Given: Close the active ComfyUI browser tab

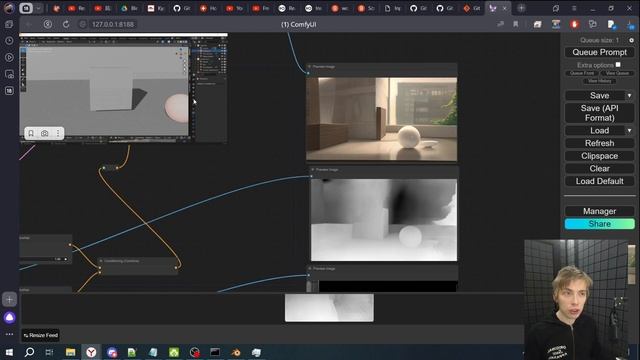Looking at the screenshot, I should [505, 8].
